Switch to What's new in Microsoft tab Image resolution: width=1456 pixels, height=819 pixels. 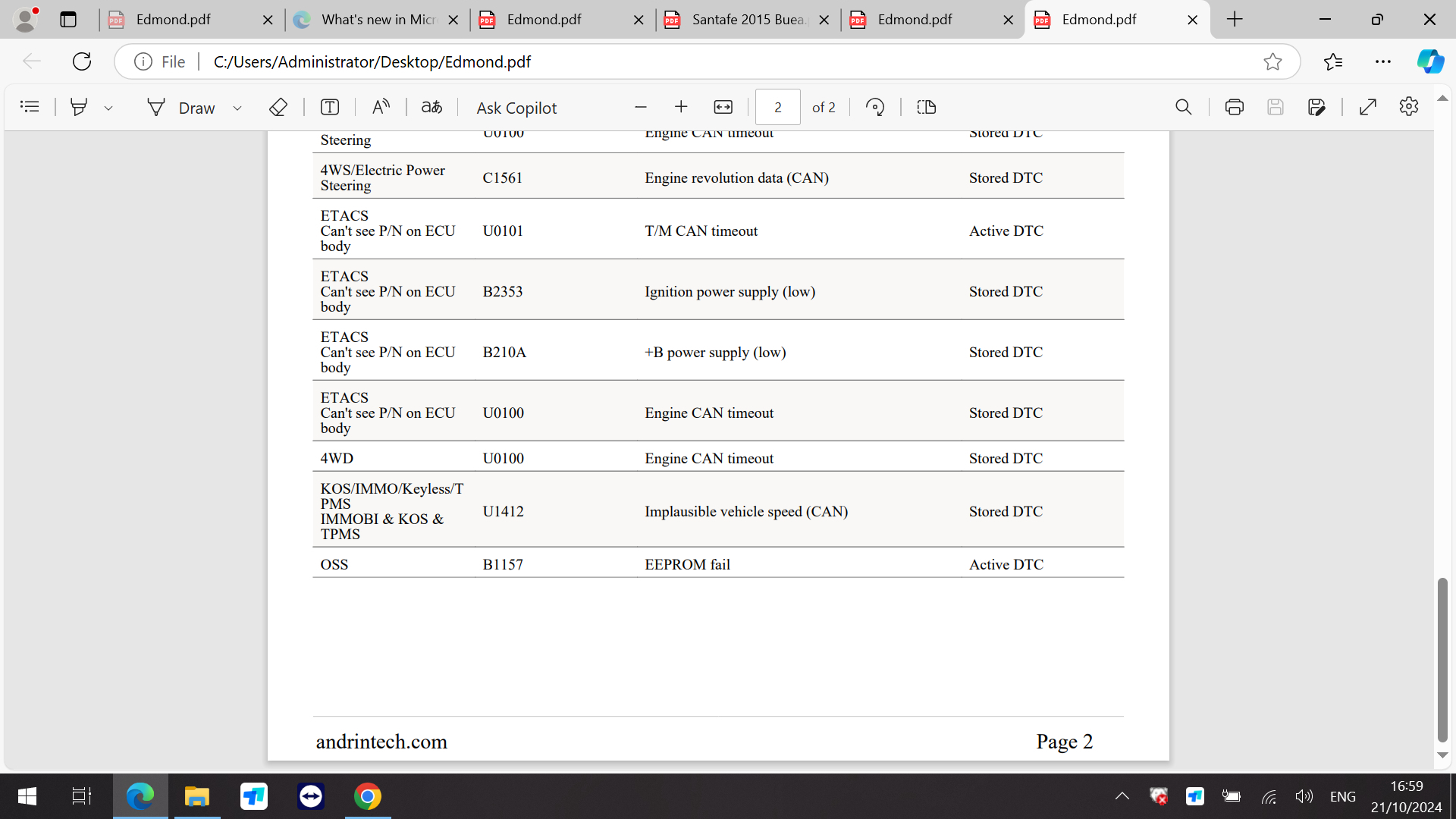377,20
